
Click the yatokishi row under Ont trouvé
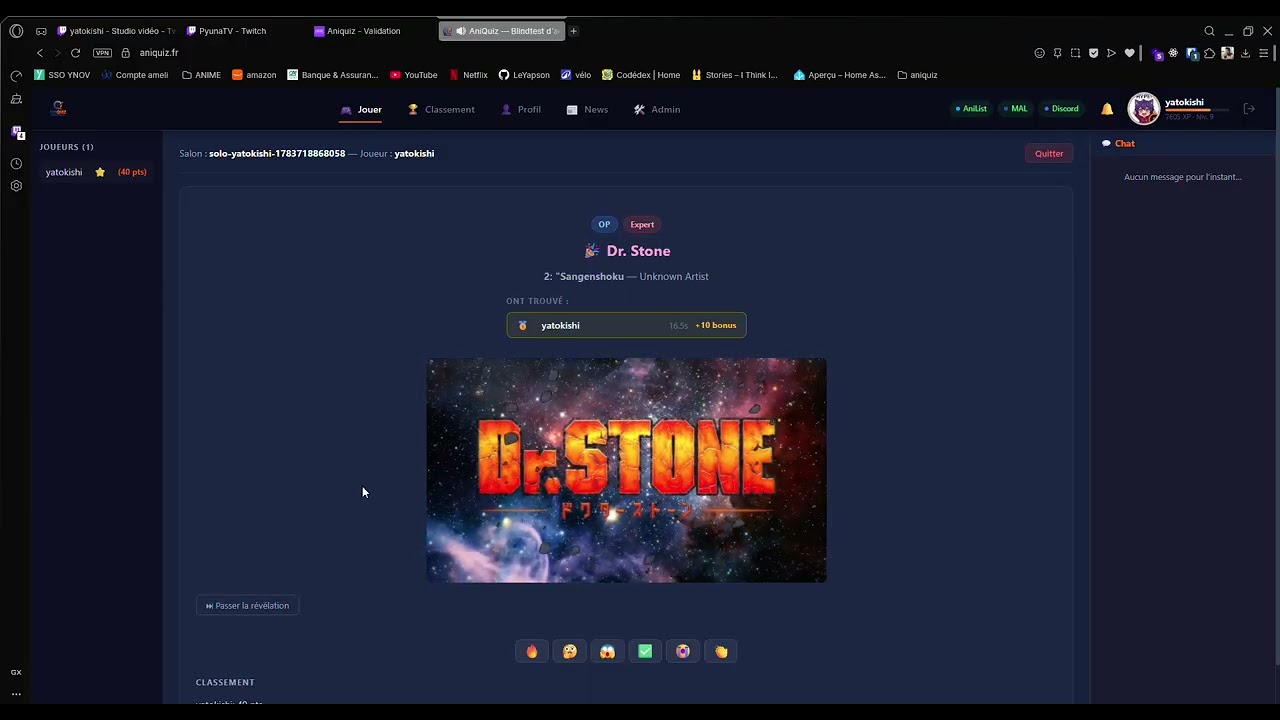click(626, 325)
